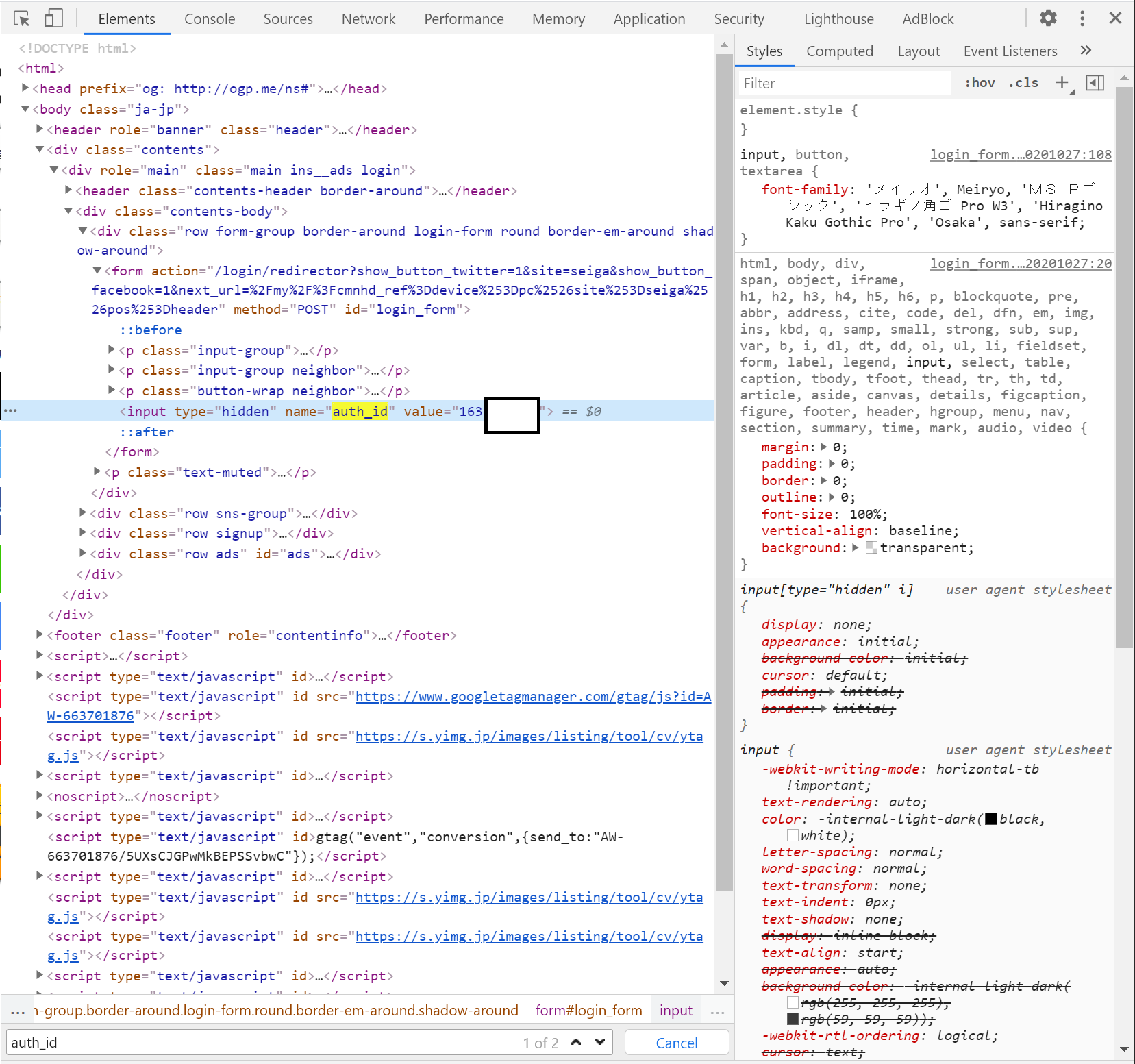This screenshot has height=1064, width=1135.
Task: Expand the head element node
Action: tap(25, 88)
